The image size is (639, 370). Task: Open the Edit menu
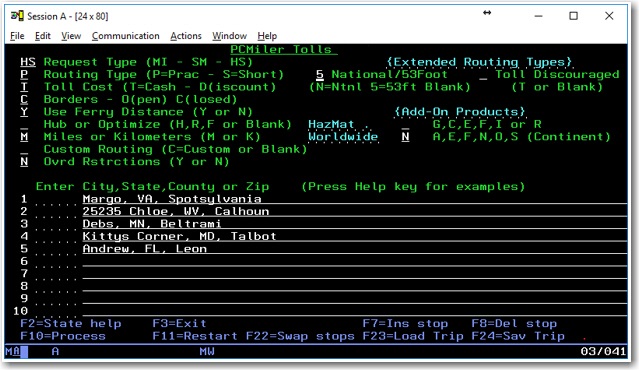click(43, 36)
